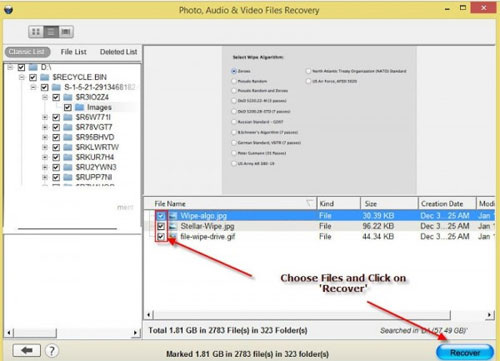500x361 pixels.
Task: Click the Total 1.81 GB status text
Action: click(x=228, y=330)
